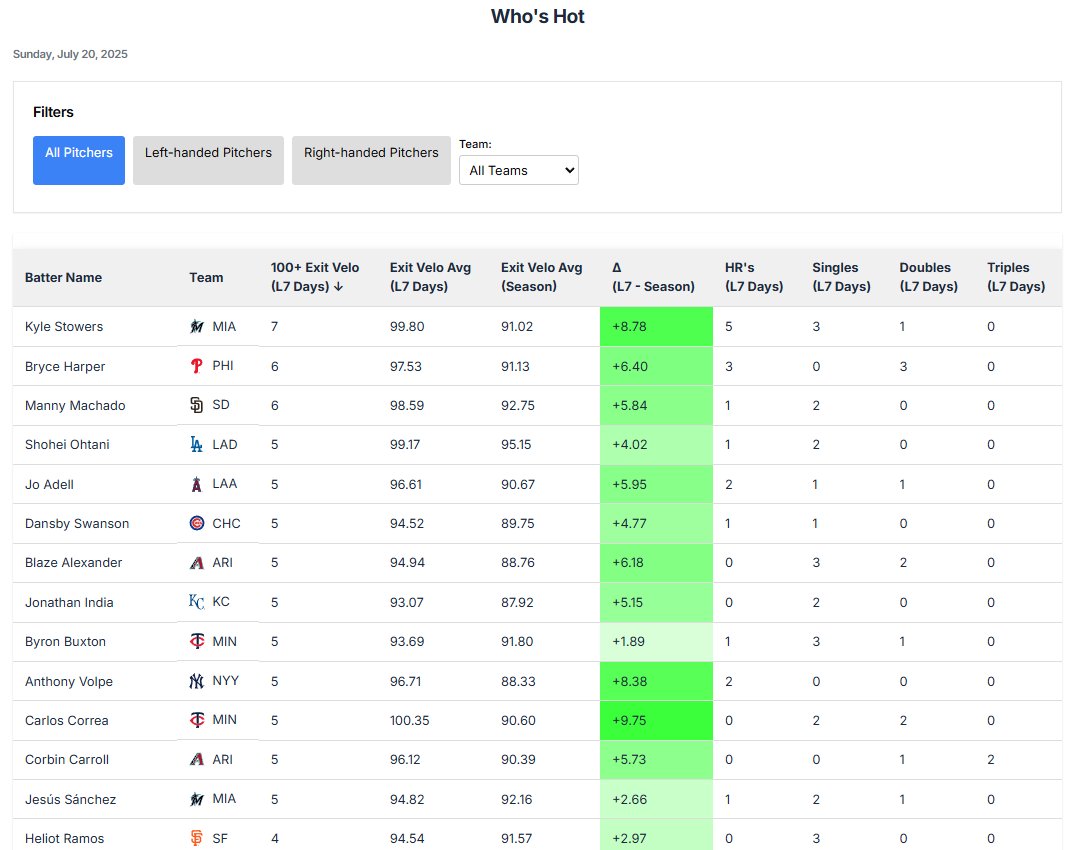
Task: Click the Phillies logo beside PHI
Action: [x=196, y=366]
